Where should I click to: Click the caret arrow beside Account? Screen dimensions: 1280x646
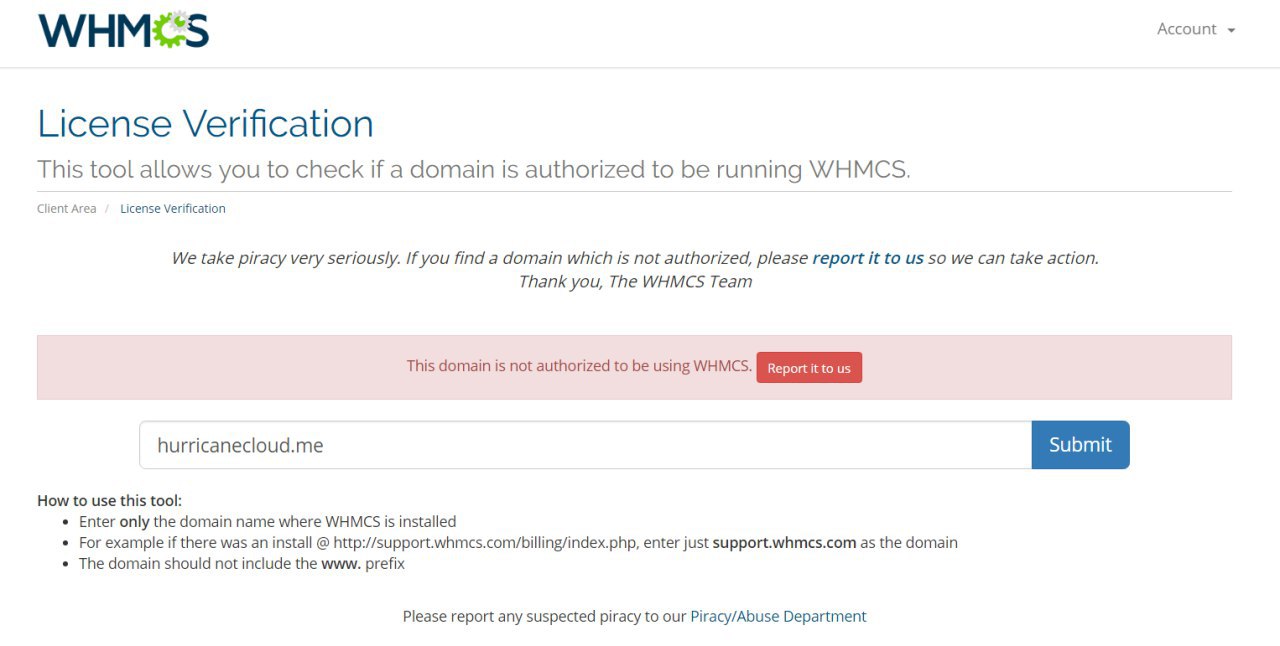tap(1231, 30)
